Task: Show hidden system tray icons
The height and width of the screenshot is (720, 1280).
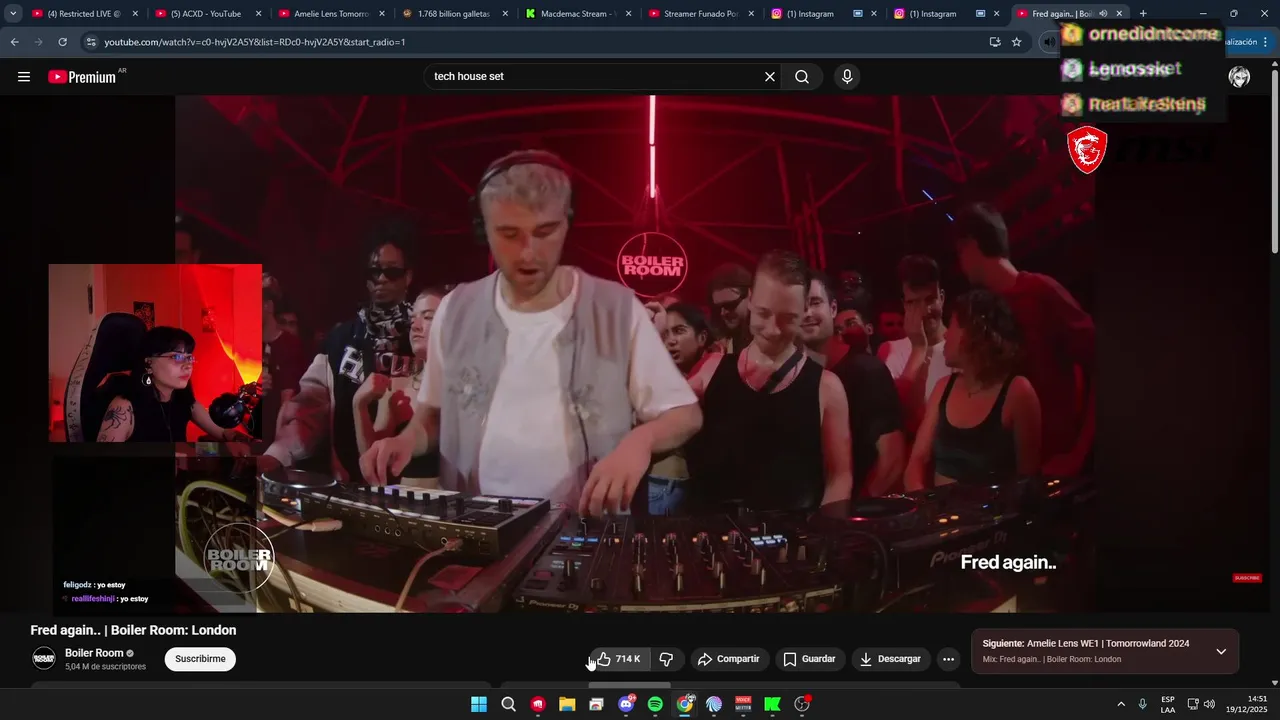Action: (x=1121, y=705)
